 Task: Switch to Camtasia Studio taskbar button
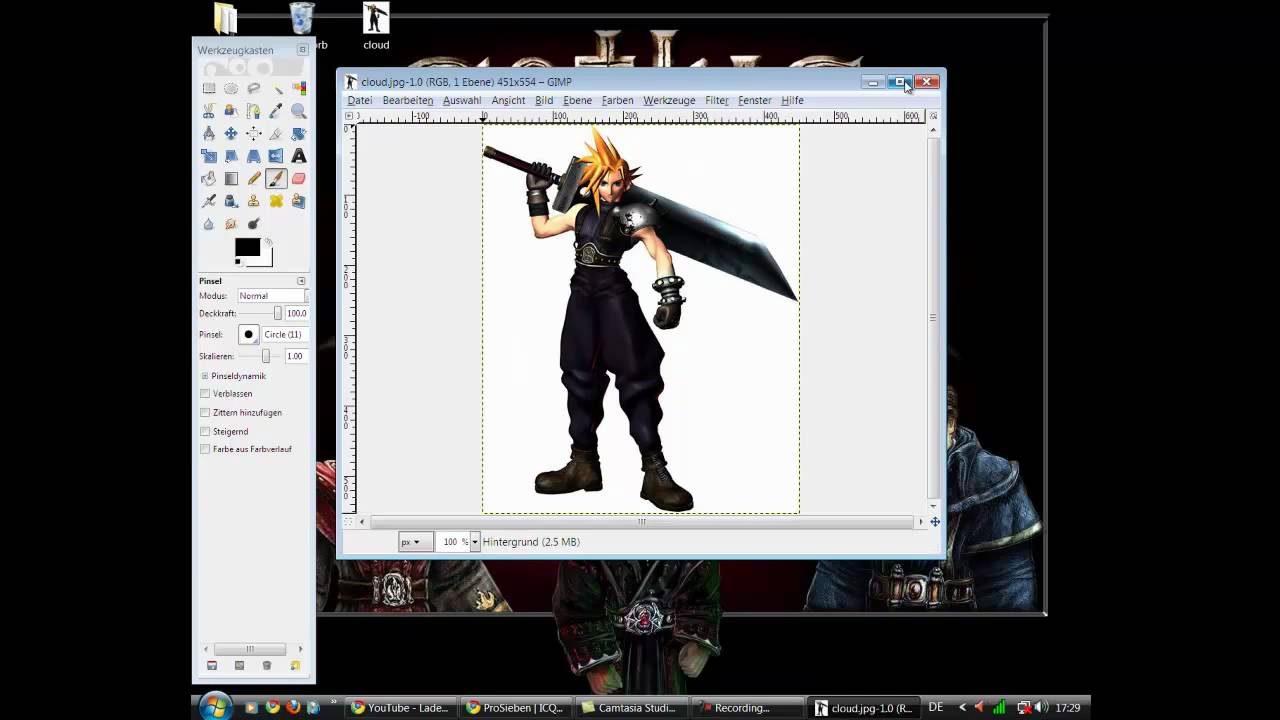pyautogui.click(x=630, y=708)
